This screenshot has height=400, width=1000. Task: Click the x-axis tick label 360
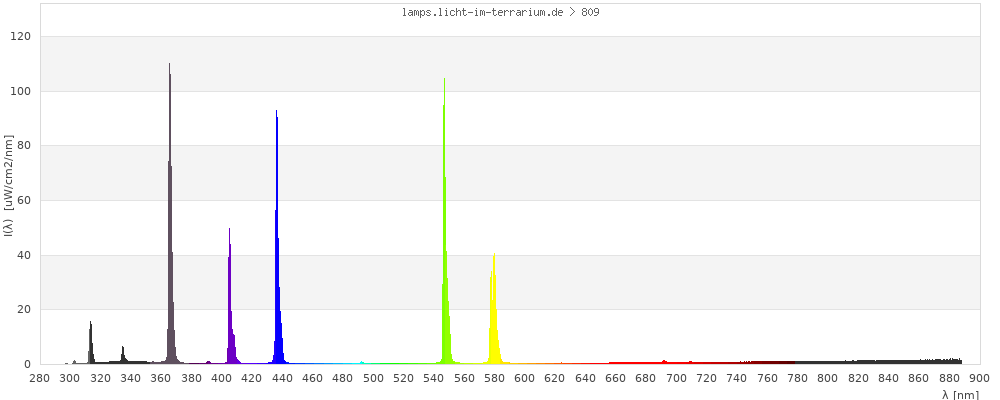(x=161, y=378)
